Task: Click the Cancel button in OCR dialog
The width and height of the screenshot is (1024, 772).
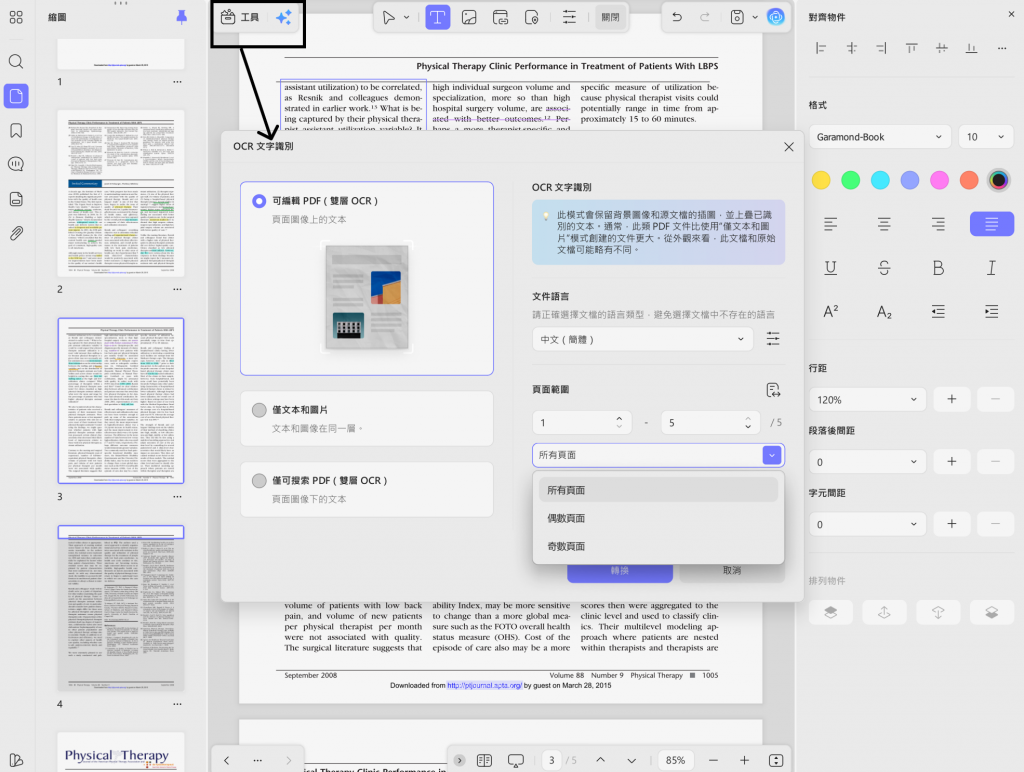Action: (x=732, y=571)
